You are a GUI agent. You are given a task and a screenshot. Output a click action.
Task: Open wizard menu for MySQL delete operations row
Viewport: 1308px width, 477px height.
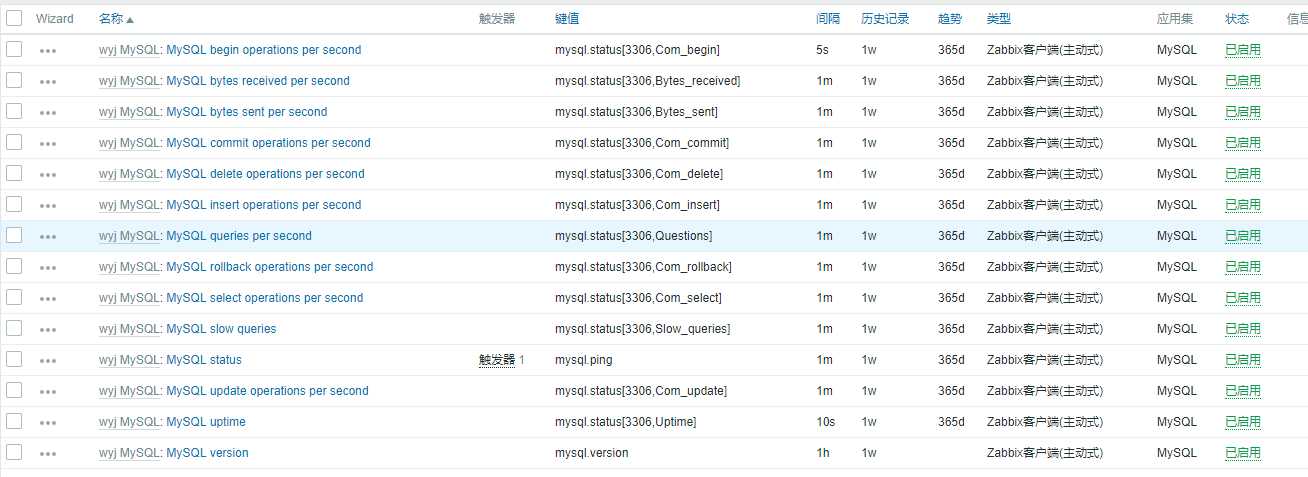coord(48,174)
